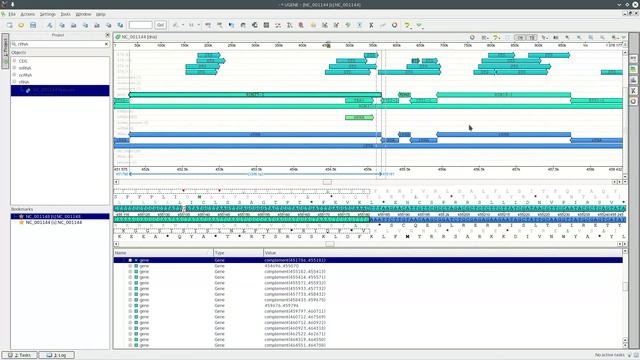Click the green down-arrow icon in main toolbar
This screenshot has width=640, height=360.
(419, 25)
